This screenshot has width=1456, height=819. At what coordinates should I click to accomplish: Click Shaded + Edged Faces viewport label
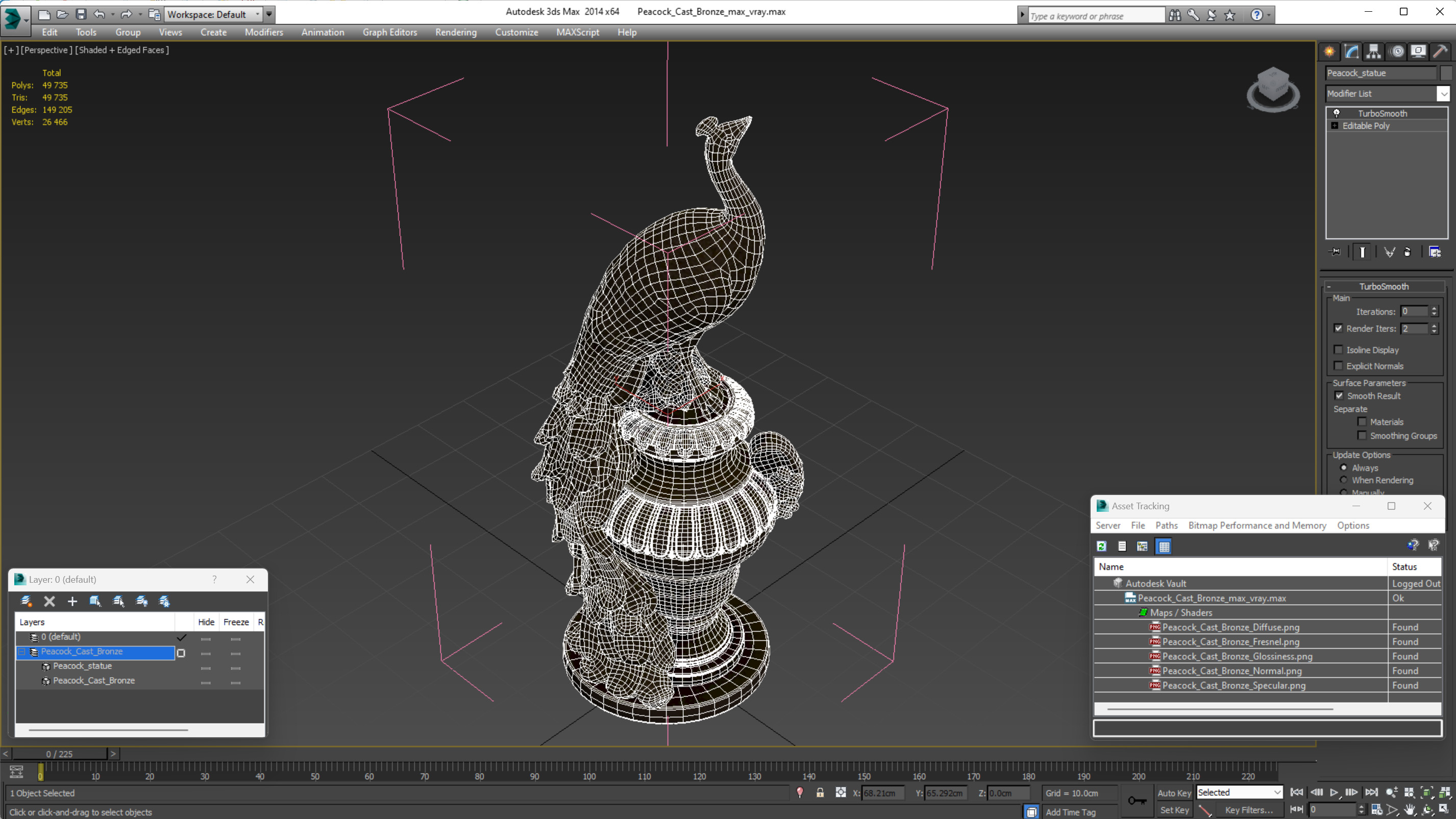click(x=122, y=49)
